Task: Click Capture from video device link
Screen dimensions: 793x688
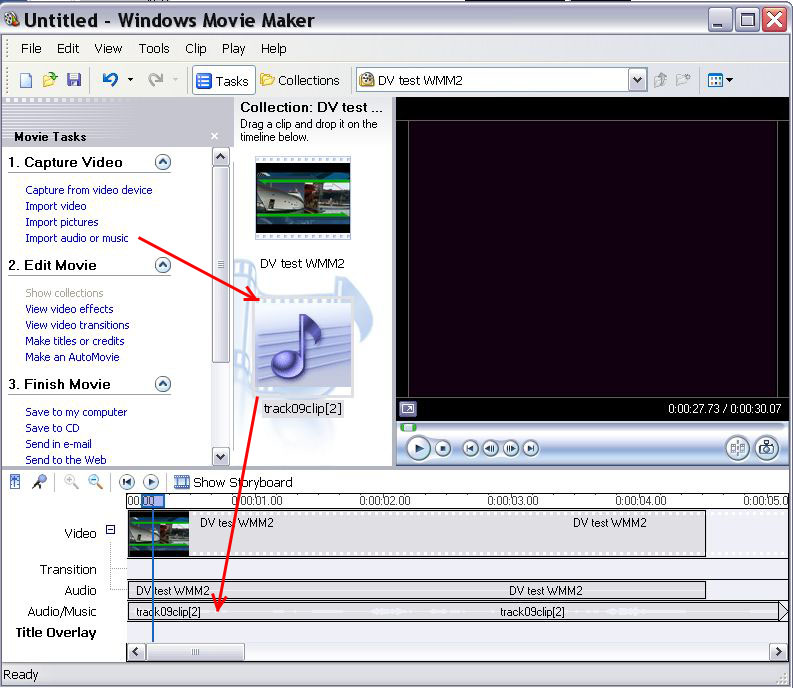Action: tap(89, 190)
